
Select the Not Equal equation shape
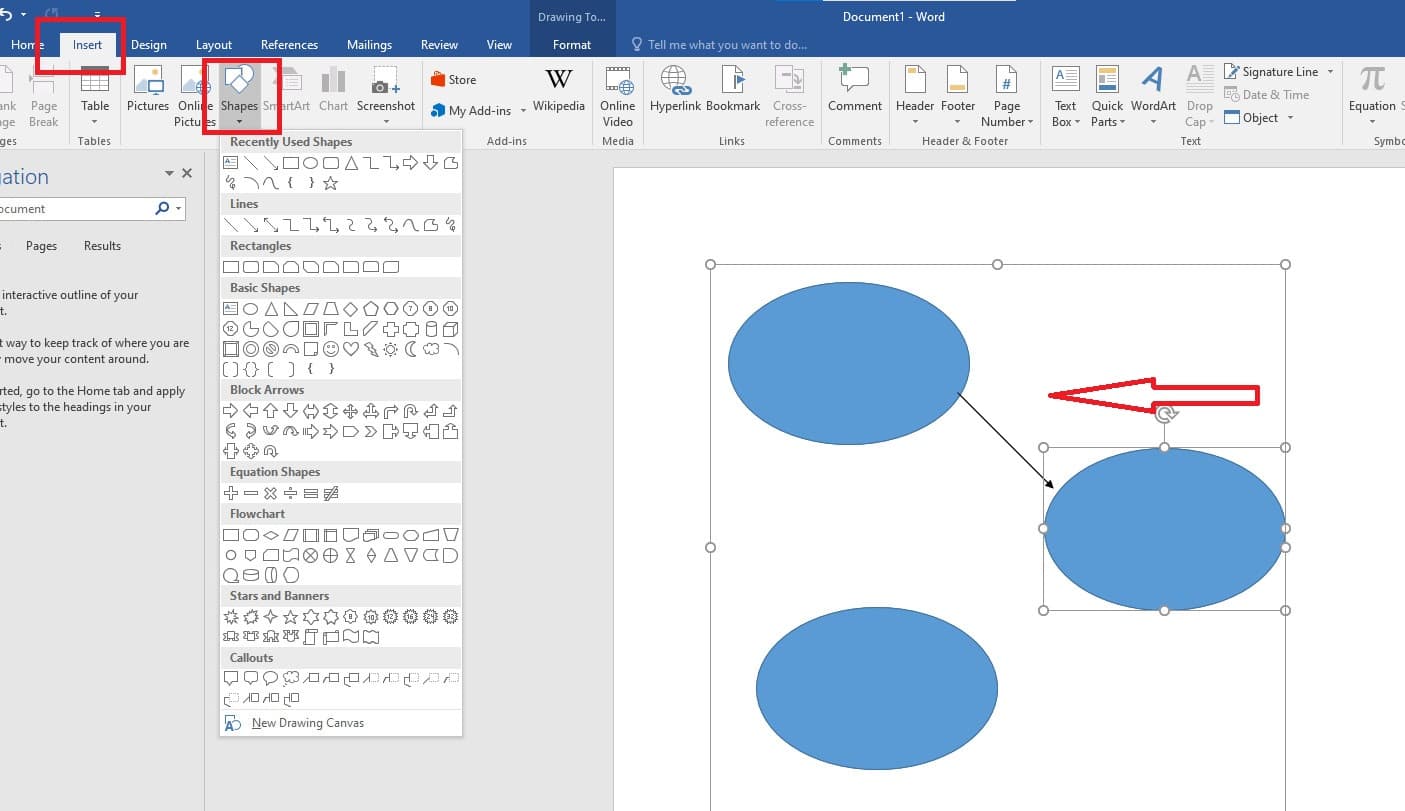tap(330, 493)
